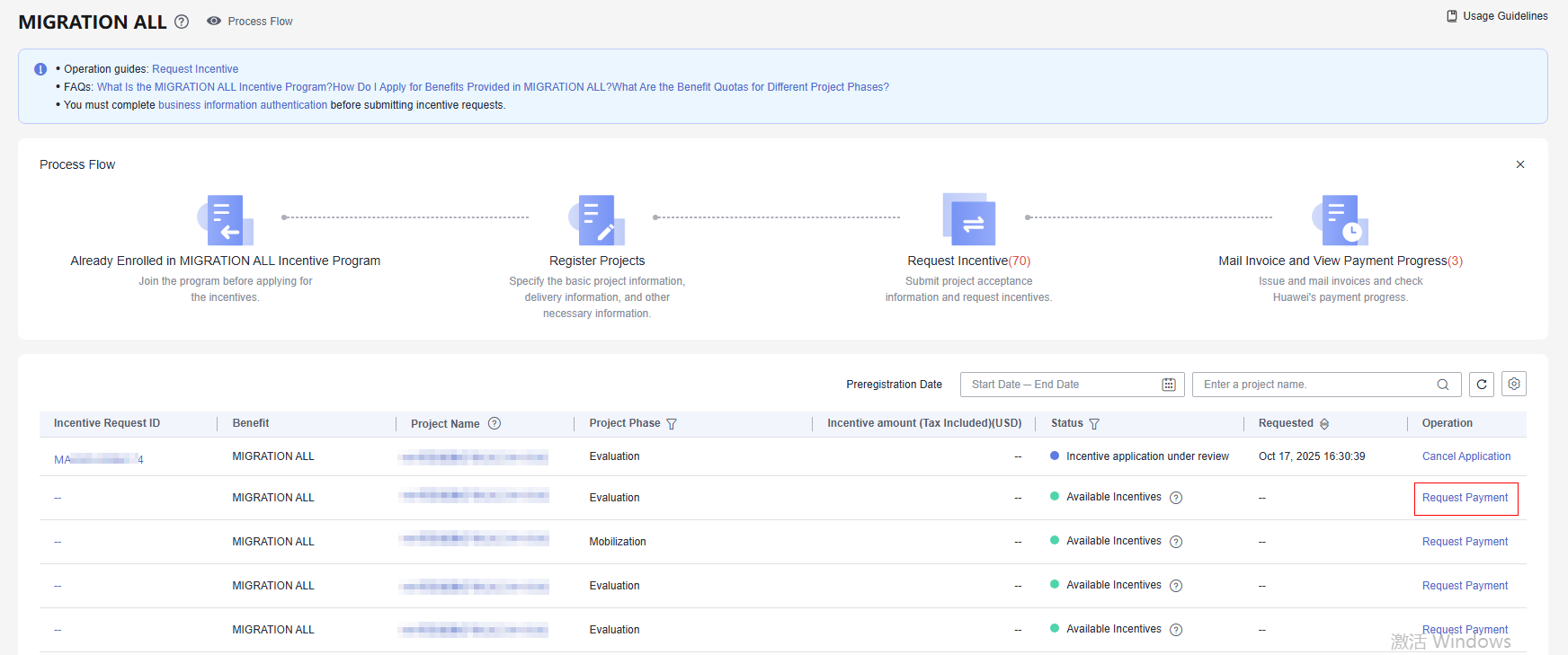Open table column settings gear
The height and width of the screenshot is (655, 1568).
pyautogui.click(x=1514, y=384)
